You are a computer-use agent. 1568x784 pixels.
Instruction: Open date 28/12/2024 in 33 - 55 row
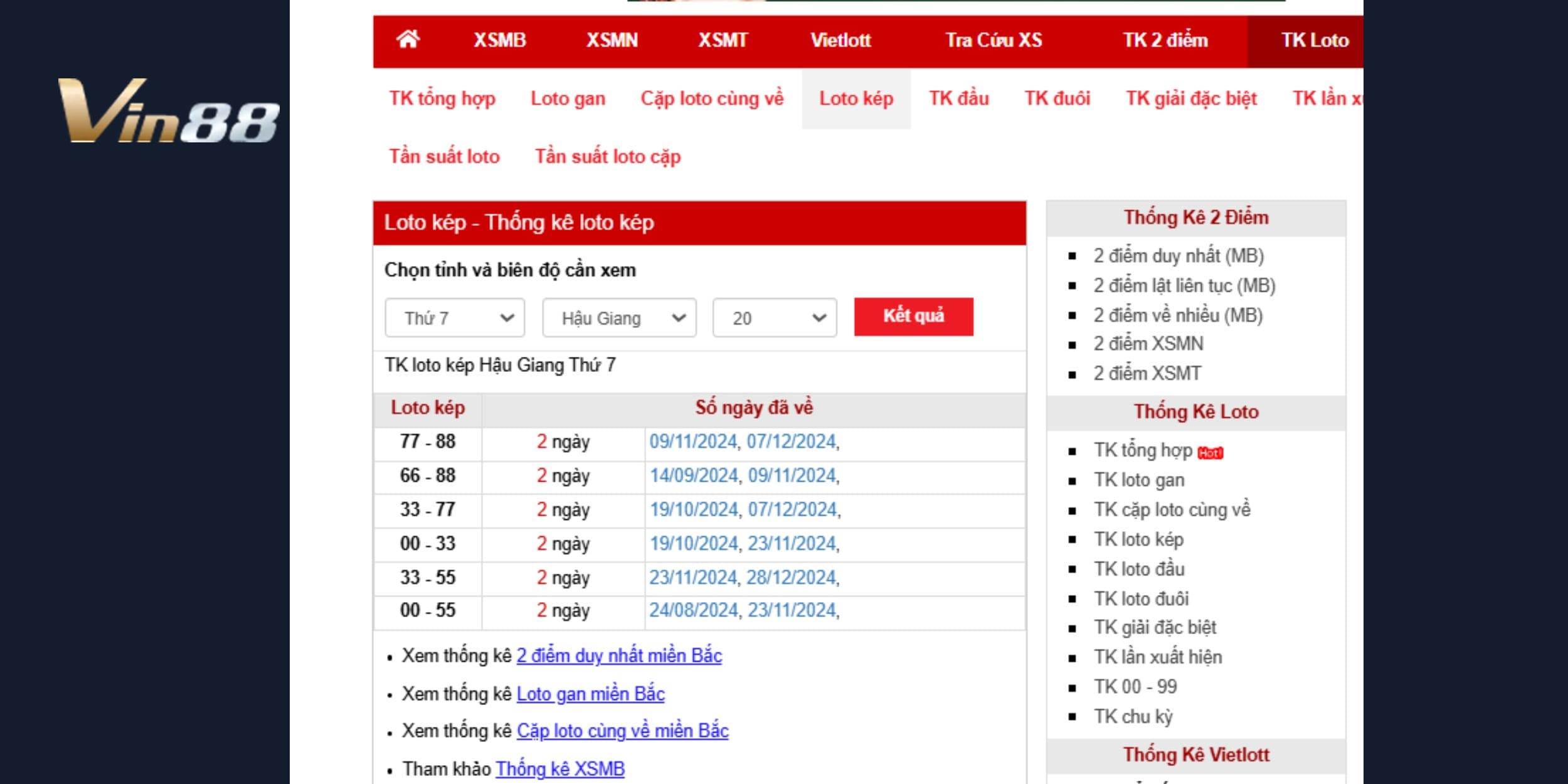click(792, 577)
